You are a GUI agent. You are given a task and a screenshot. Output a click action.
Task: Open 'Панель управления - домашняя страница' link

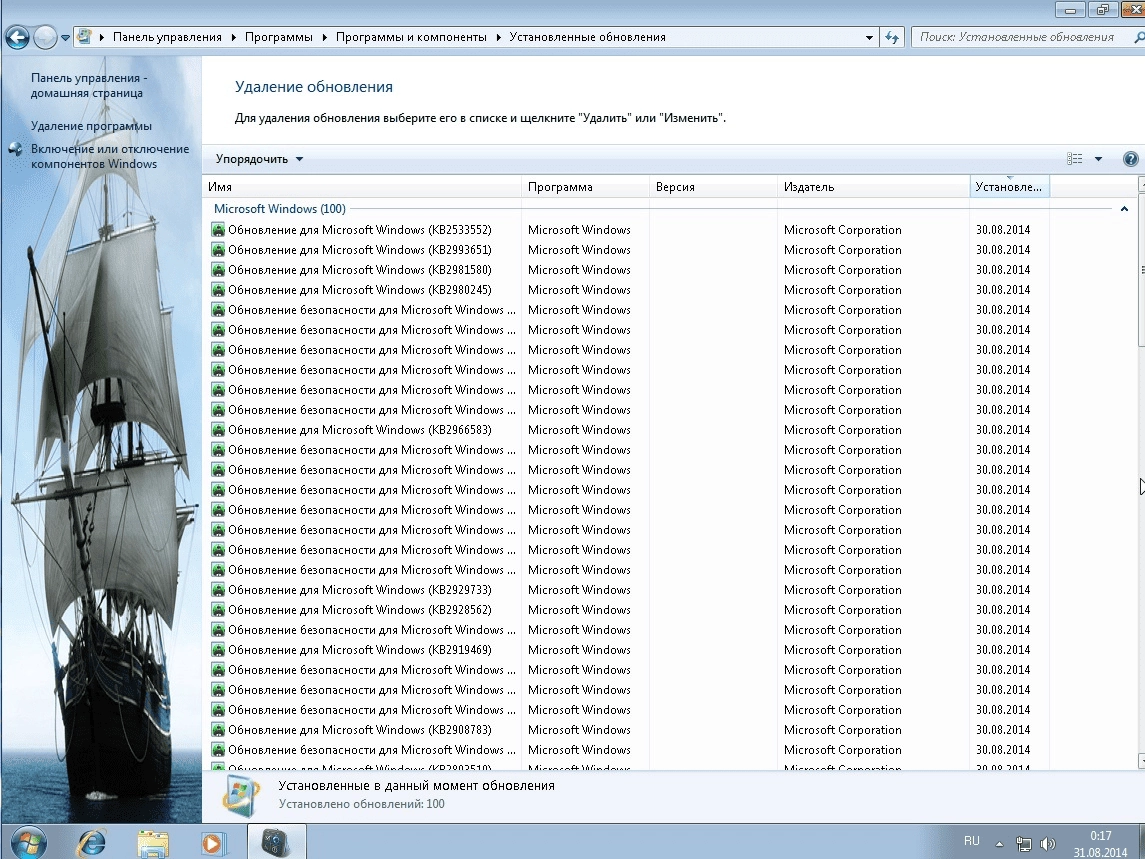point(89,85)
